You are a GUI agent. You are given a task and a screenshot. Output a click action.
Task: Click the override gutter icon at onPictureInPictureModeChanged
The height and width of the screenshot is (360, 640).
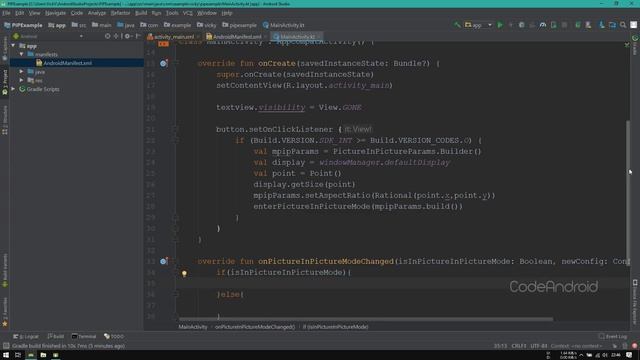click(x=163, y=261)
